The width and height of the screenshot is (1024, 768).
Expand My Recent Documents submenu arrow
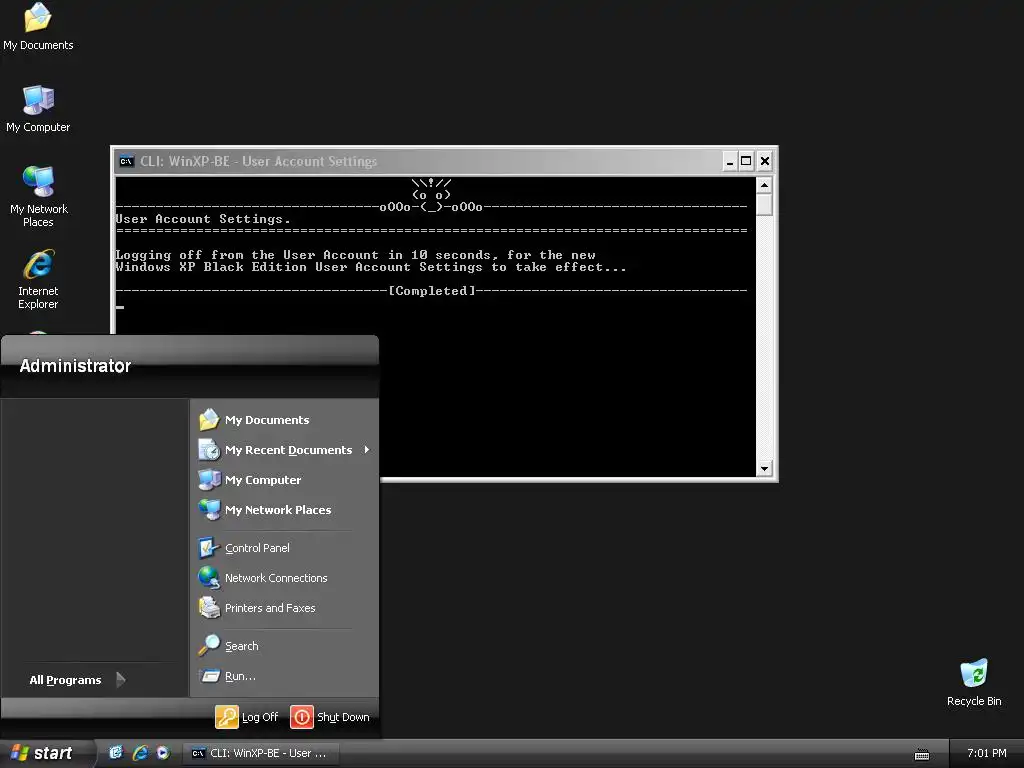[367, 449]
